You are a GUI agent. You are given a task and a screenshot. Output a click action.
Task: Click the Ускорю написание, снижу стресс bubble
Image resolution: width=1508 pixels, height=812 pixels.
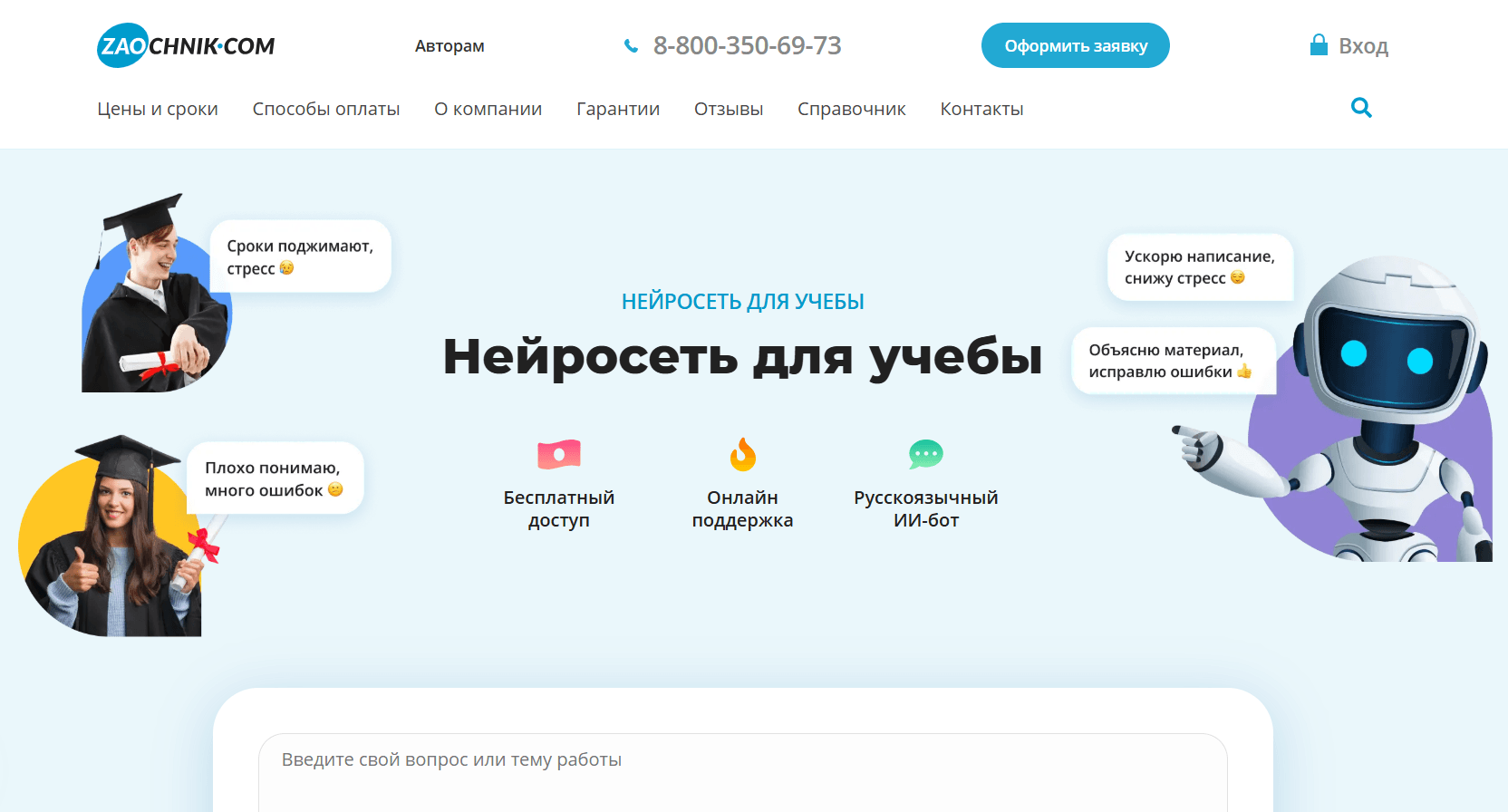tap(1200, 267)
